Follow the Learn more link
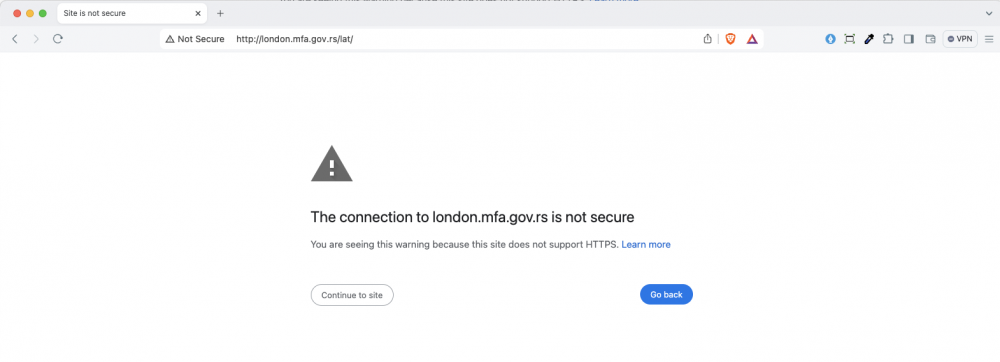The image size is (1000, 362). tap(646, 244)
